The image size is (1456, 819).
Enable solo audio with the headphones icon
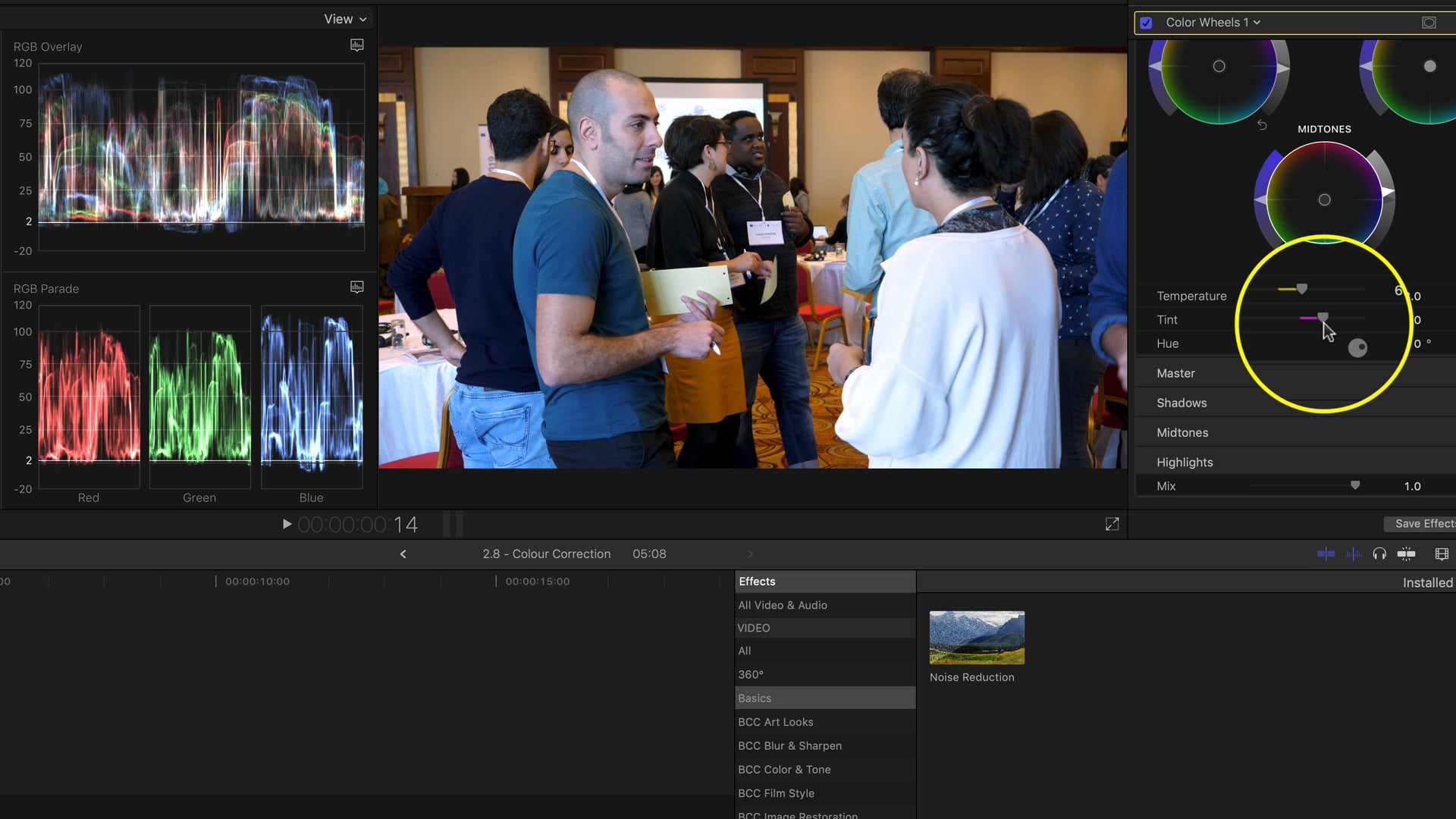pyautogui.click(x=1379, y=554)
